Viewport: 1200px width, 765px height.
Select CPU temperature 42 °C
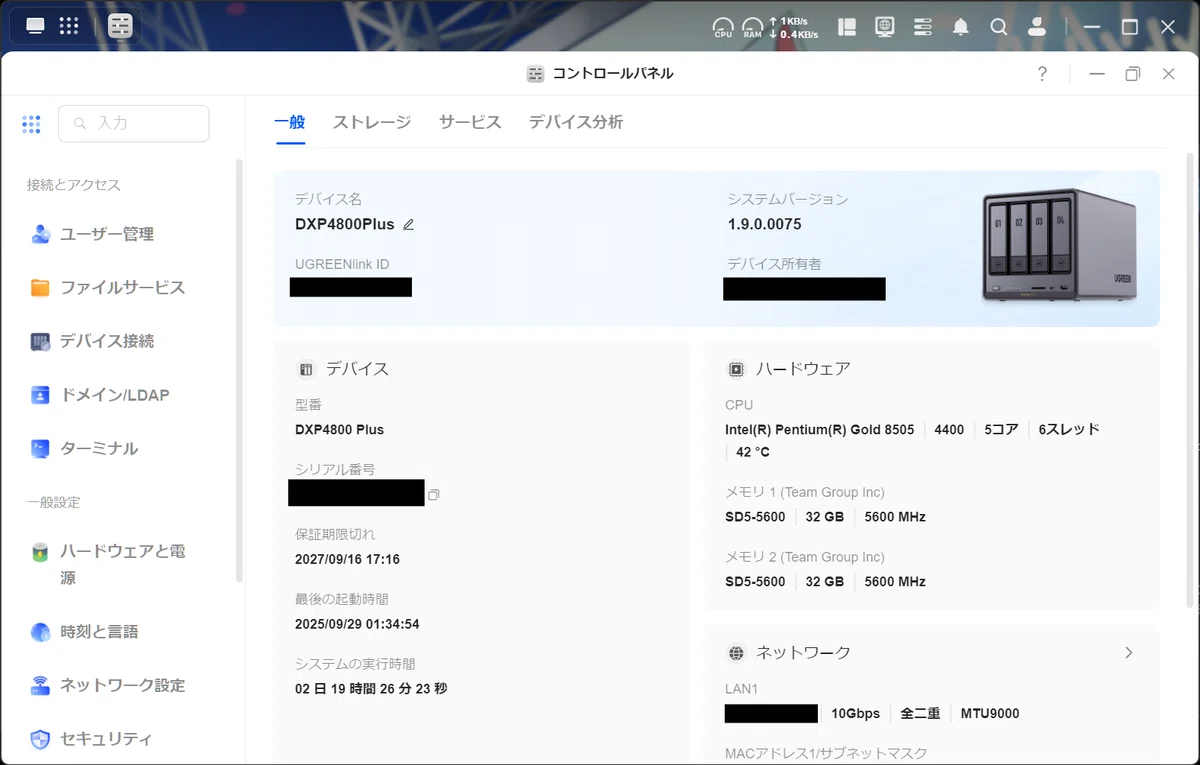[x=753, y=452]
